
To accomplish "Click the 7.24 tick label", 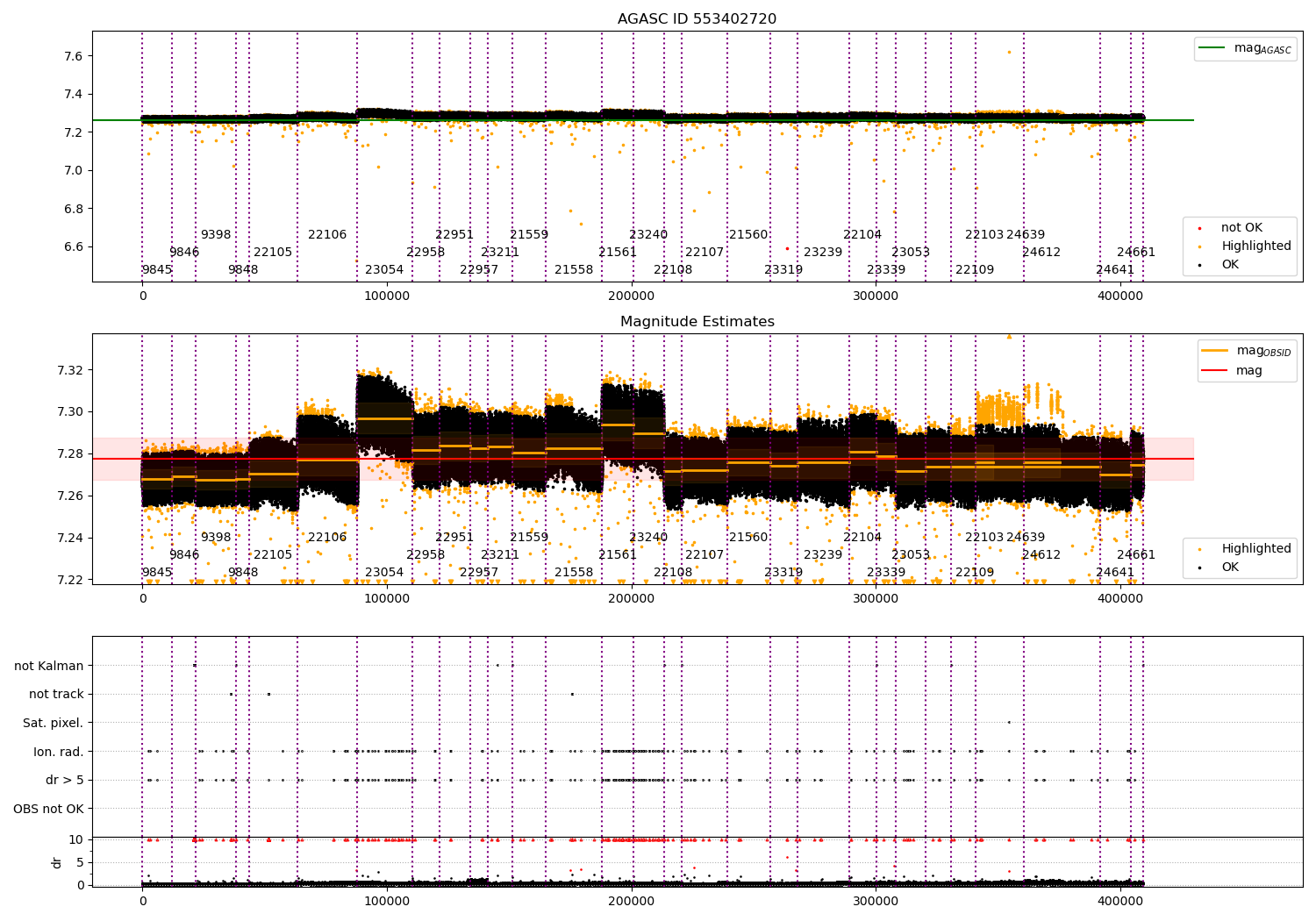I will pyautogui.click(x=70, y=539).
